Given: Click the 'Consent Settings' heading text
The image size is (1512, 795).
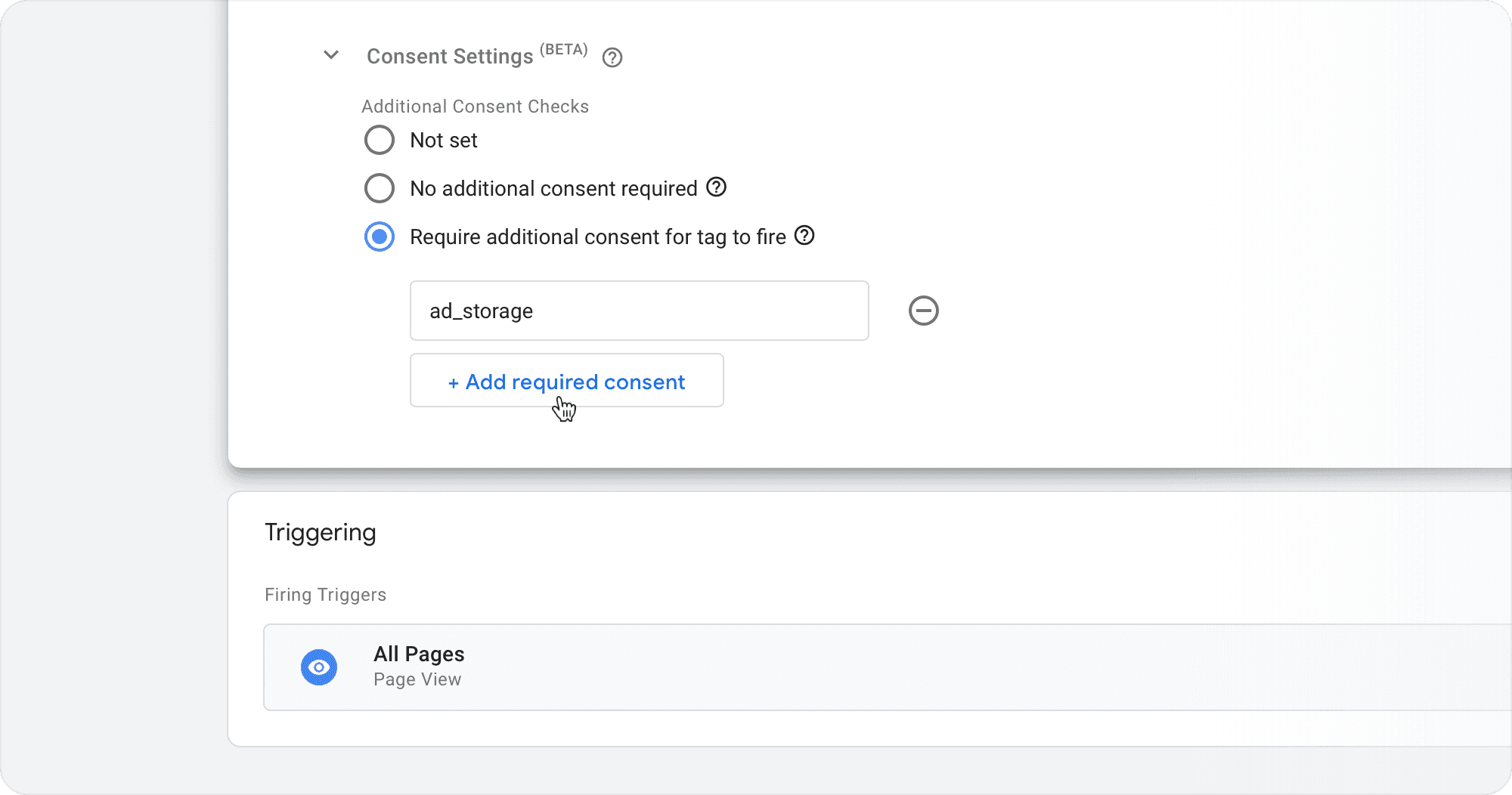Looking at the screenshot, I should click(450, 57).
